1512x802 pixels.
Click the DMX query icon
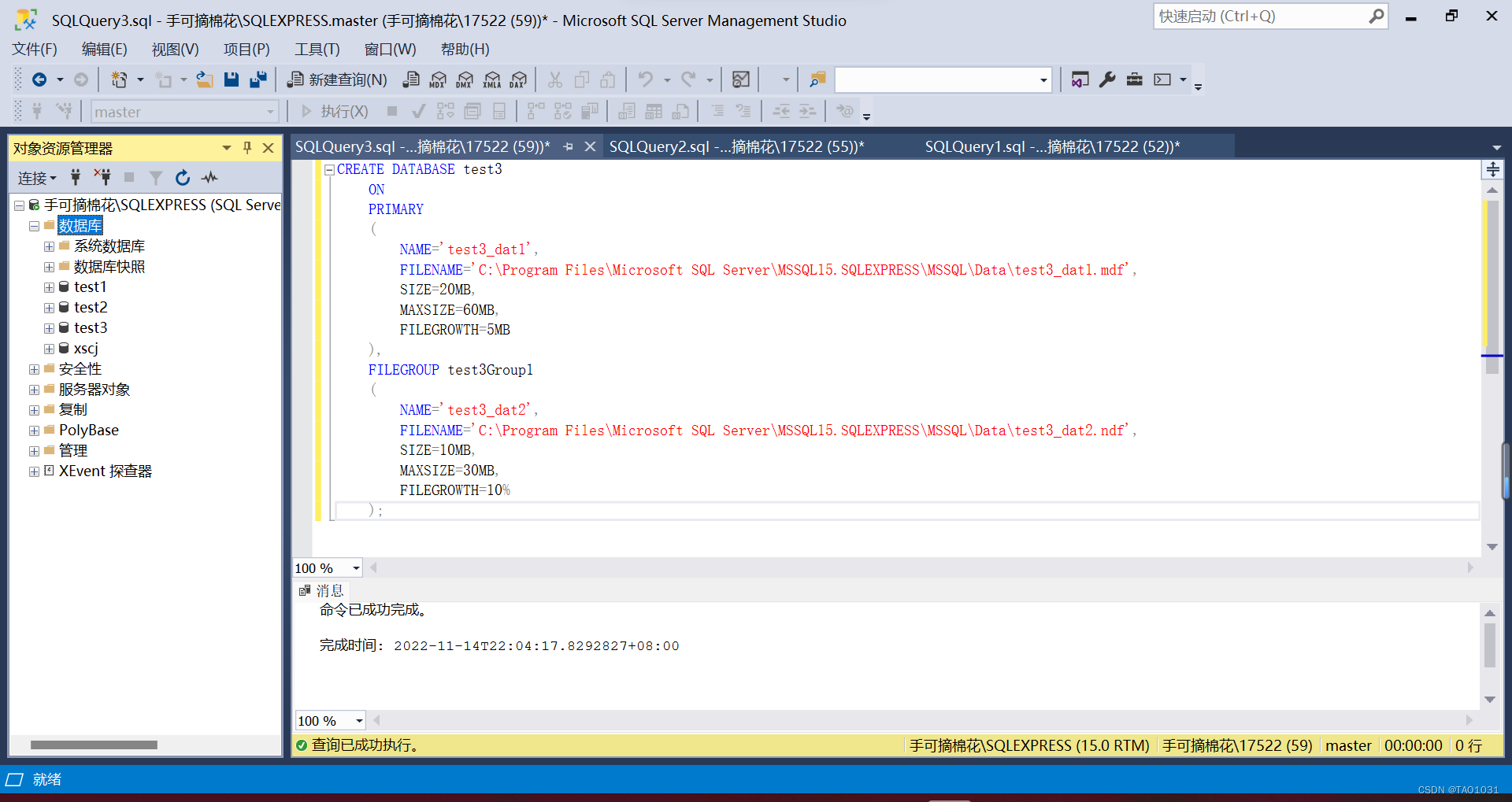pyautogui.click(x=465, y=79)
